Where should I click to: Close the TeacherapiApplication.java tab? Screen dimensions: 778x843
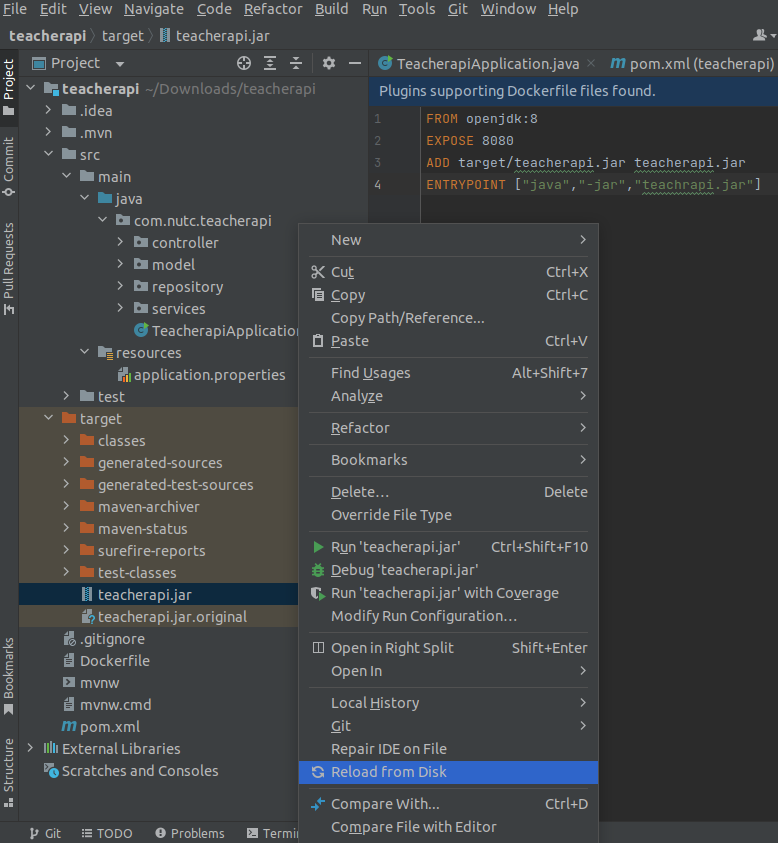(x=591, y=63)
